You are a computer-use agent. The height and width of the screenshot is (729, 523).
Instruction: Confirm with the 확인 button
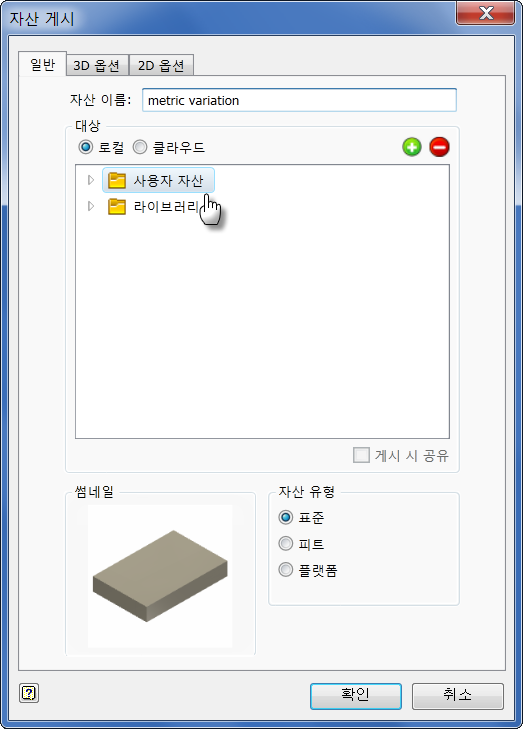pos(356,696)
